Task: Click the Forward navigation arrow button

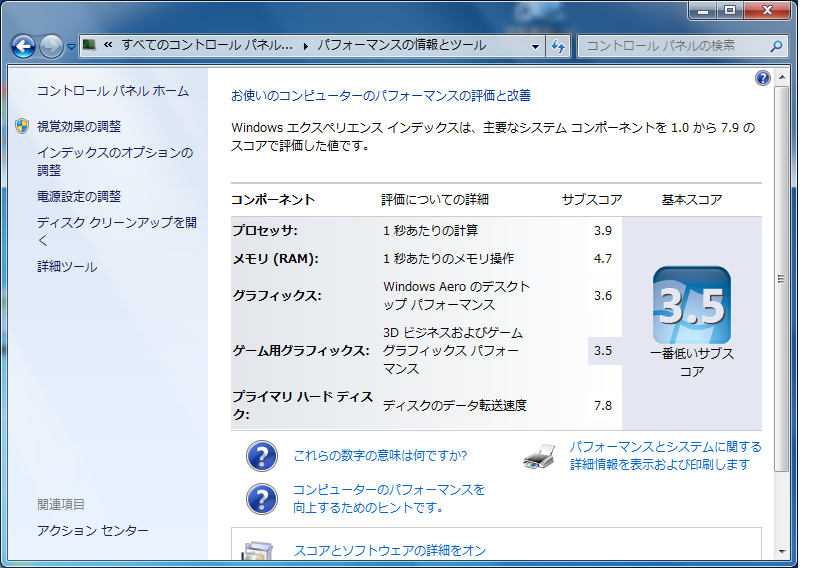Action: pos(50,46)
